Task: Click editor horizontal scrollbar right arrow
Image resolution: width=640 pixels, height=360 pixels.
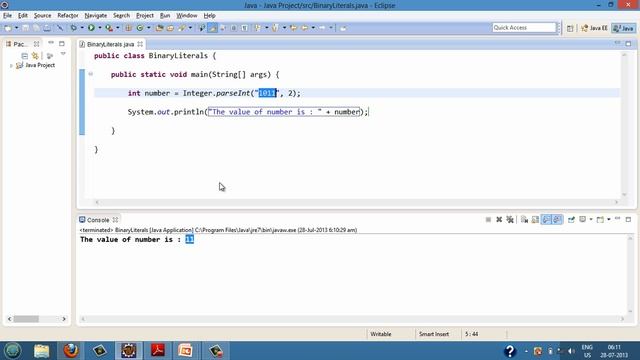Action: [x=616, y=202]
